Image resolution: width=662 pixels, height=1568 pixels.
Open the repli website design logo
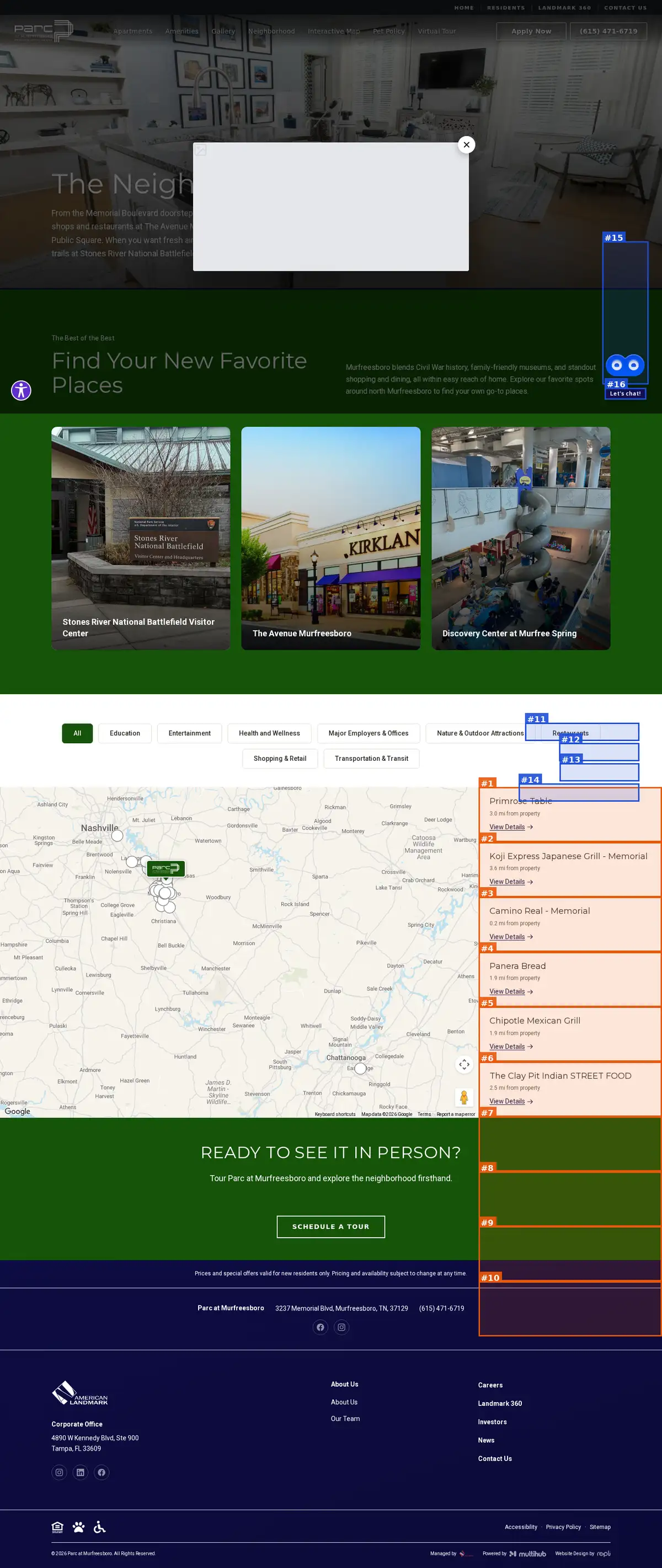(604, 1554)
